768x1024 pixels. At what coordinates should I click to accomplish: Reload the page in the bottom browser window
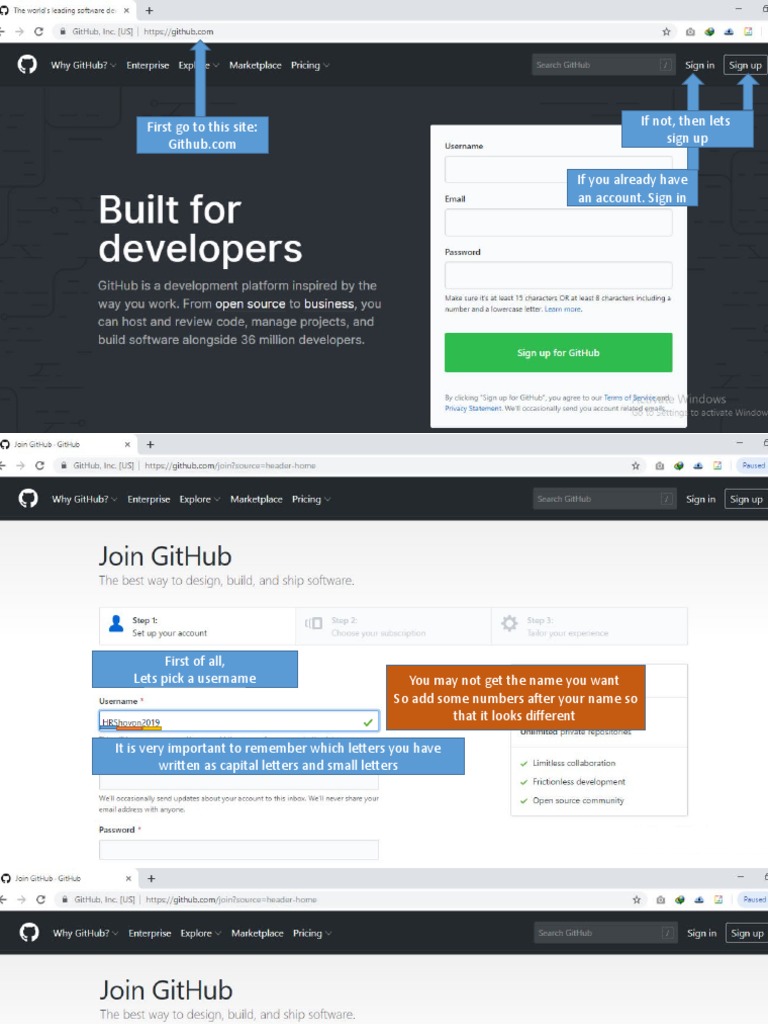click(x=40, y=899)
